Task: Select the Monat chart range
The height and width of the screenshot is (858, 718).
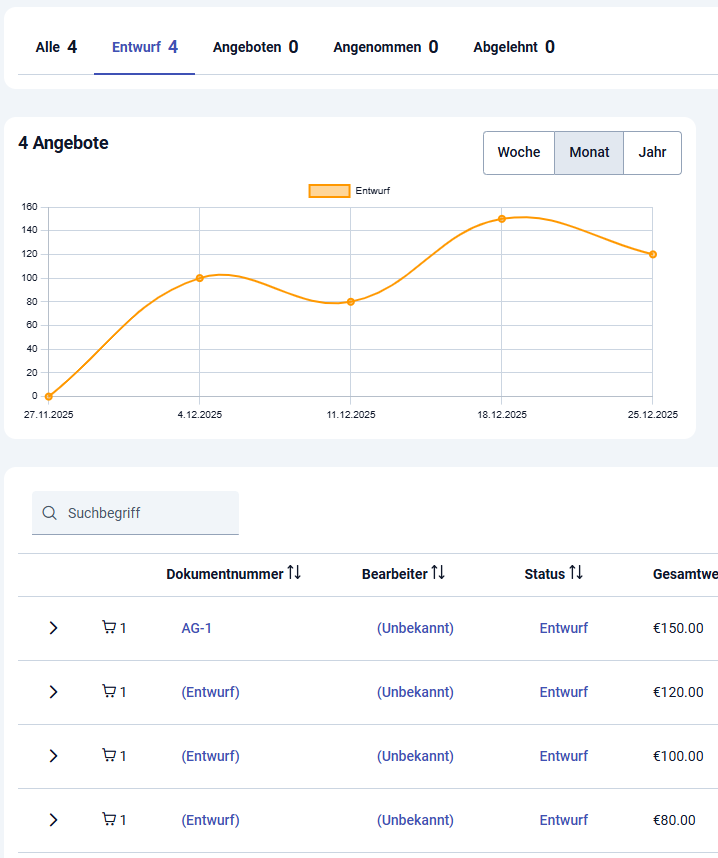Action: point(589,153)
